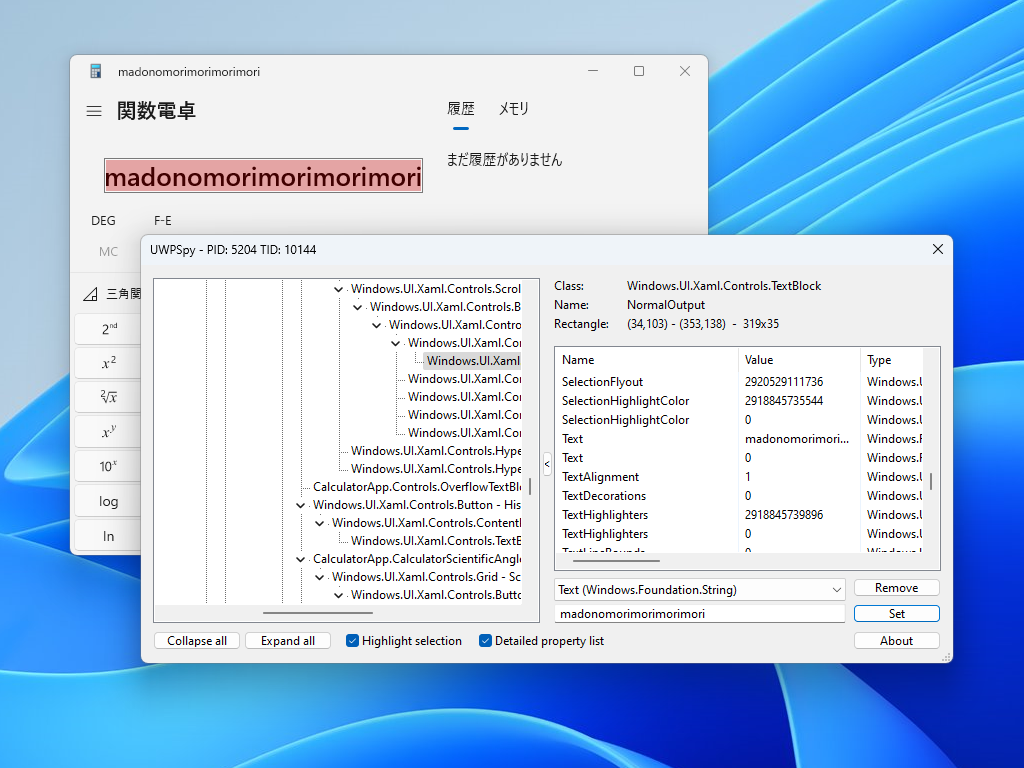Select the TextDecorations property row
The image size is (1024, 768).
[x=739, y=496]
